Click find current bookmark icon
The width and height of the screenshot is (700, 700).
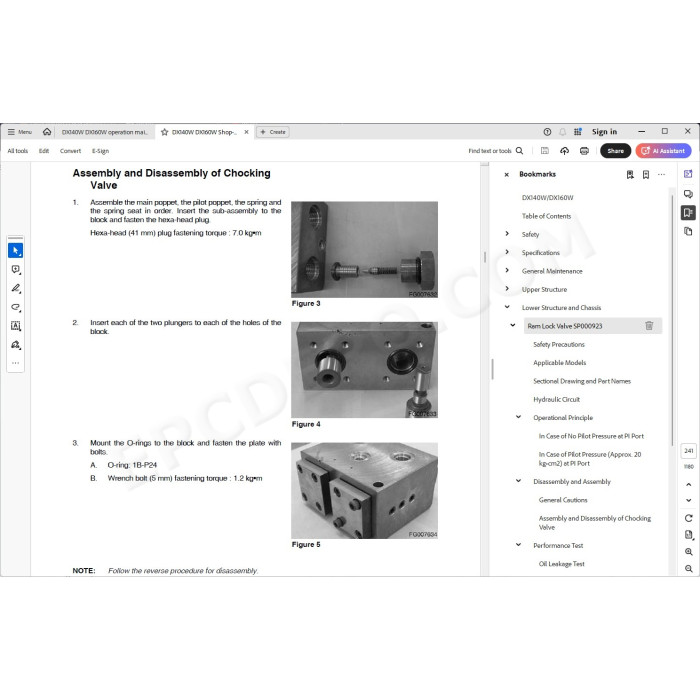(630, 175)
